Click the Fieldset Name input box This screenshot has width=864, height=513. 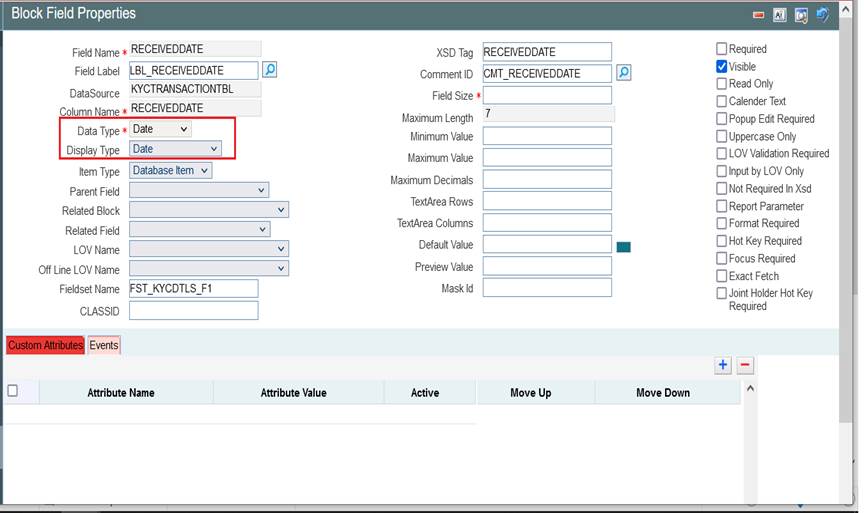coord(193,288)
